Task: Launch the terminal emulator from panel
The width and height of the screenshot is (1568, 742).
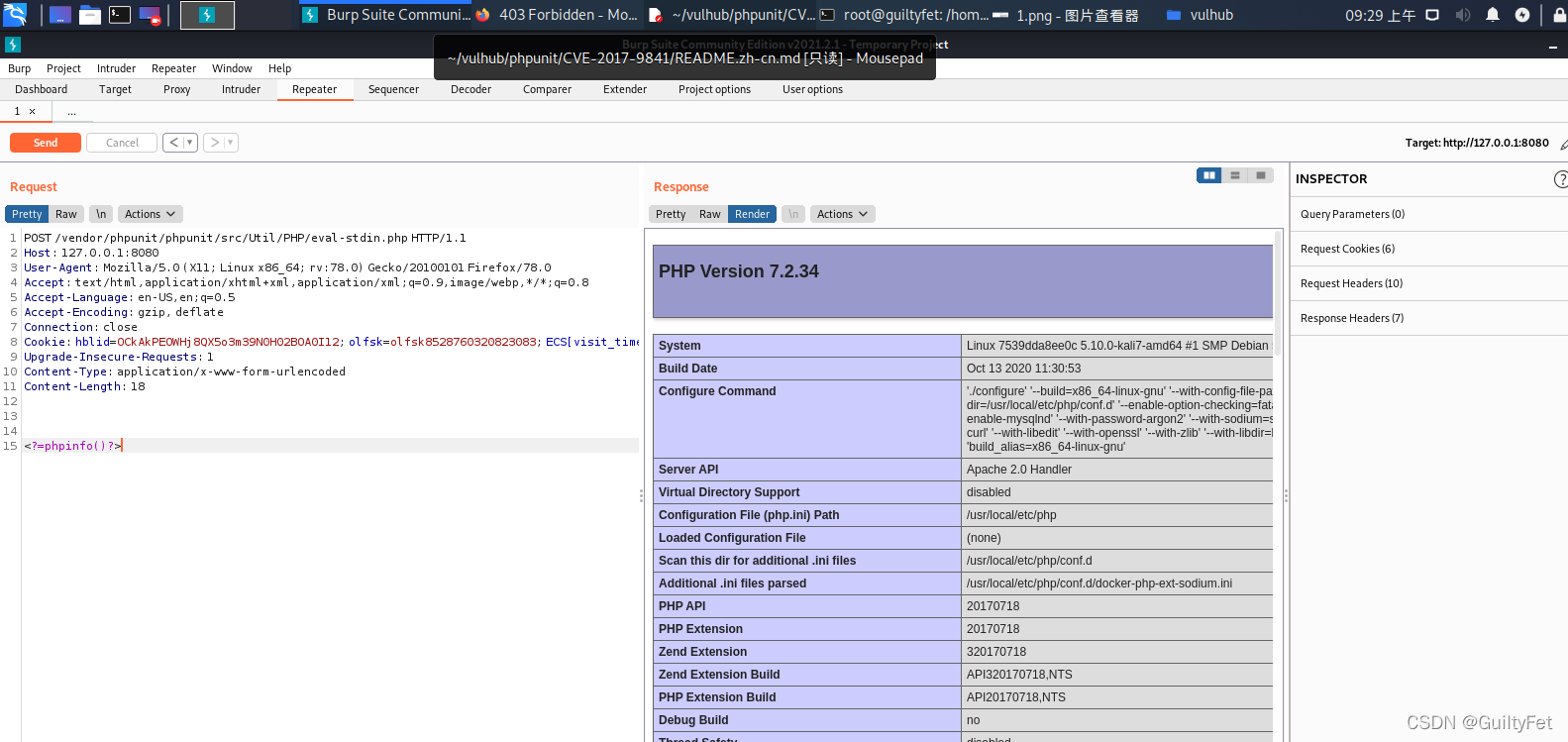Action: tap(120, 15)
